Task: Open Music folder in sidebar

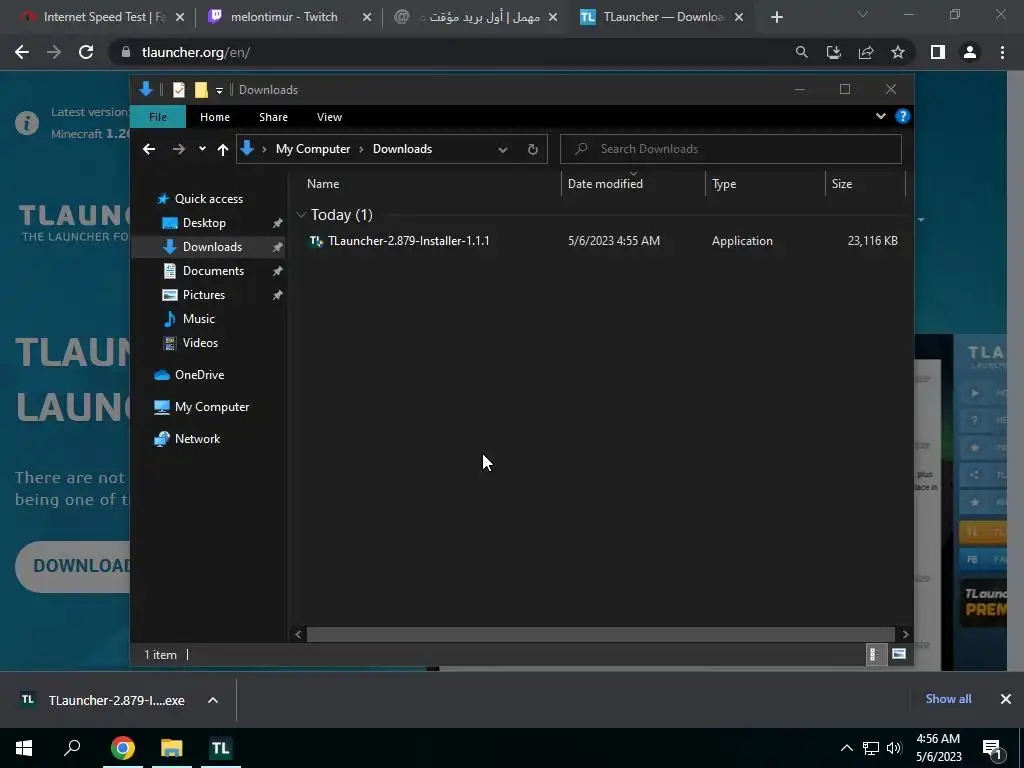Action: 199,319
